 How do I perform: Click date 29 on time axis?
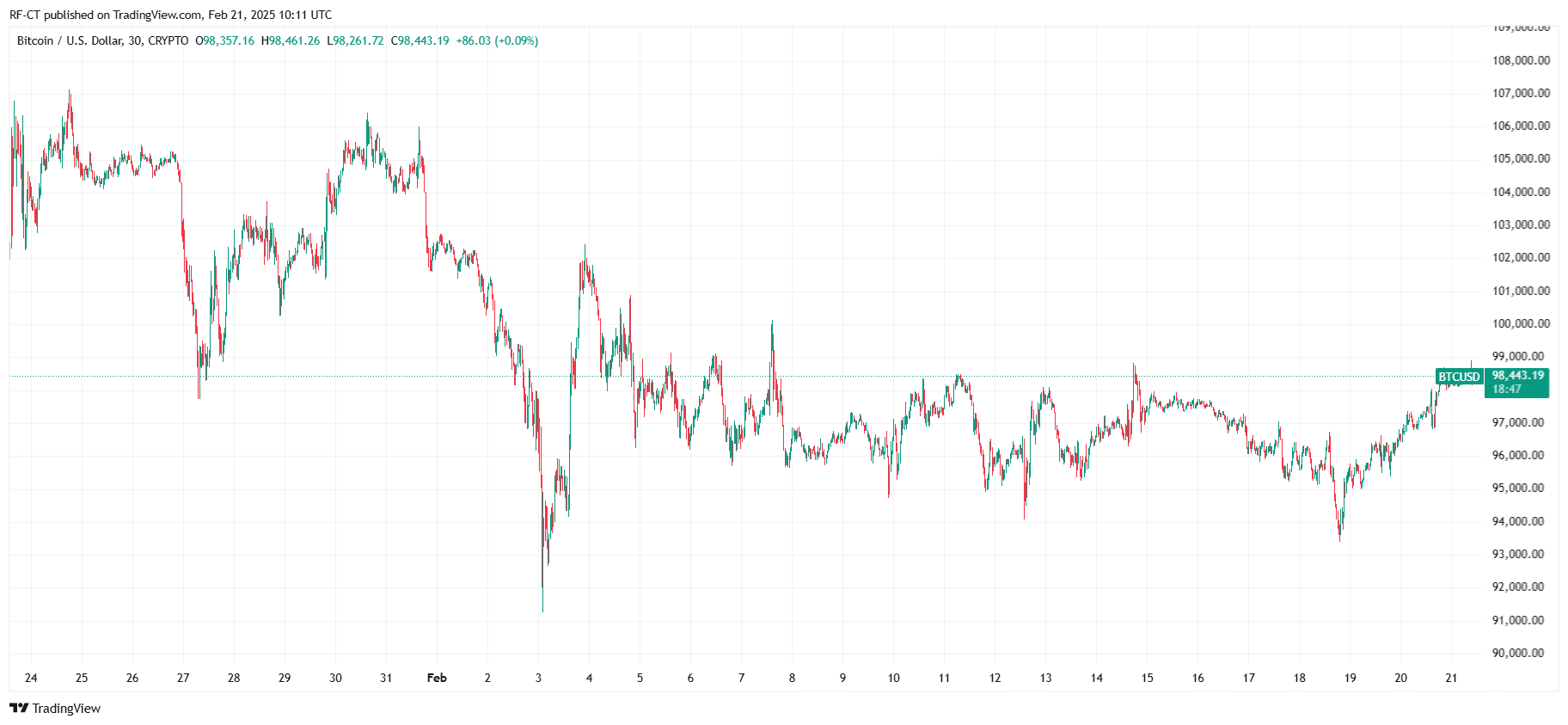click(285, 678)
